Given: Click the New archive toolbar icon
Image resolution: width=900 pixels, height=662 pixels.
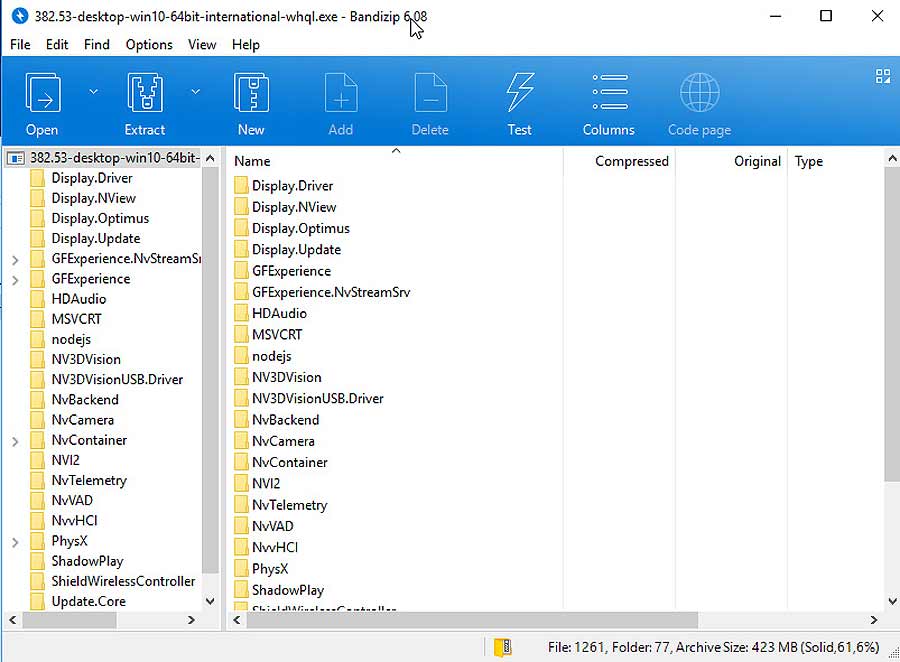Looking at the screenshot, I should [x=251, y=92].
